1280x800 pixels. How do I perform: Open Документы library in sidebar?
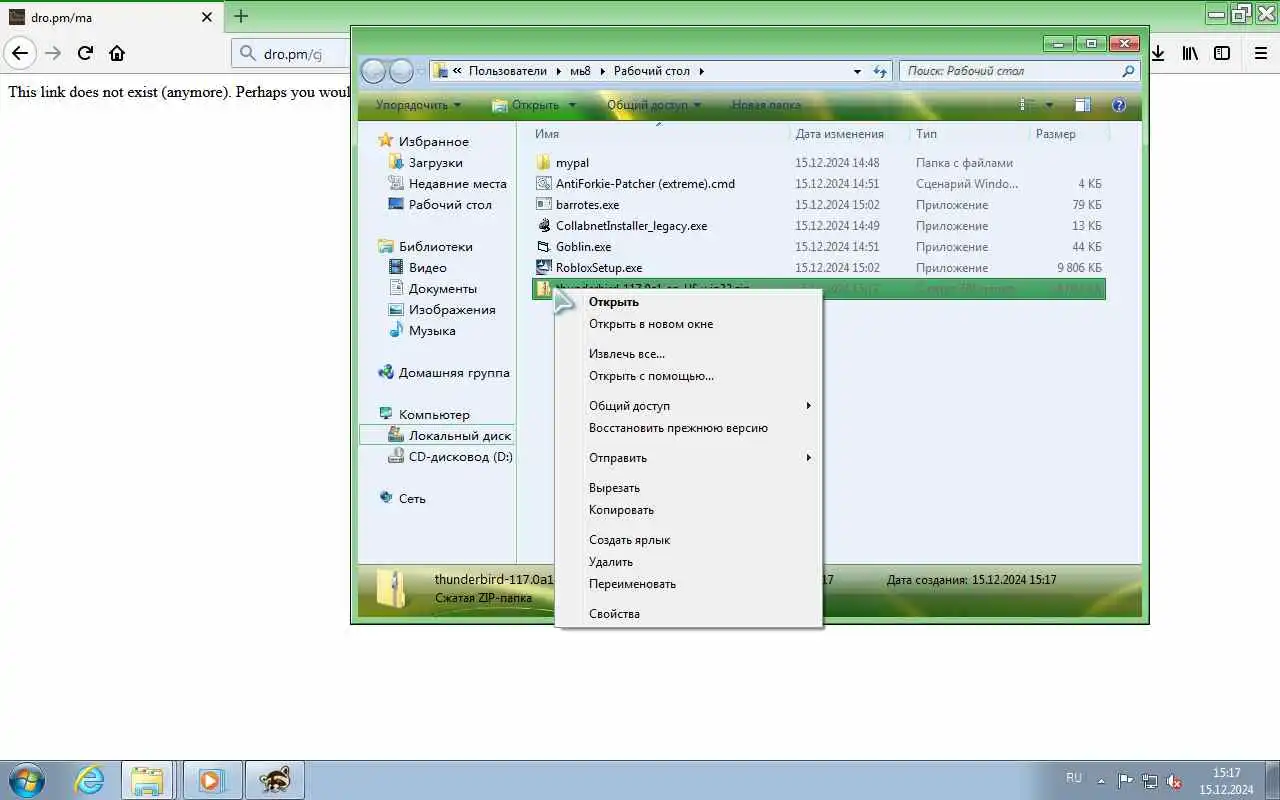point(442,289)
